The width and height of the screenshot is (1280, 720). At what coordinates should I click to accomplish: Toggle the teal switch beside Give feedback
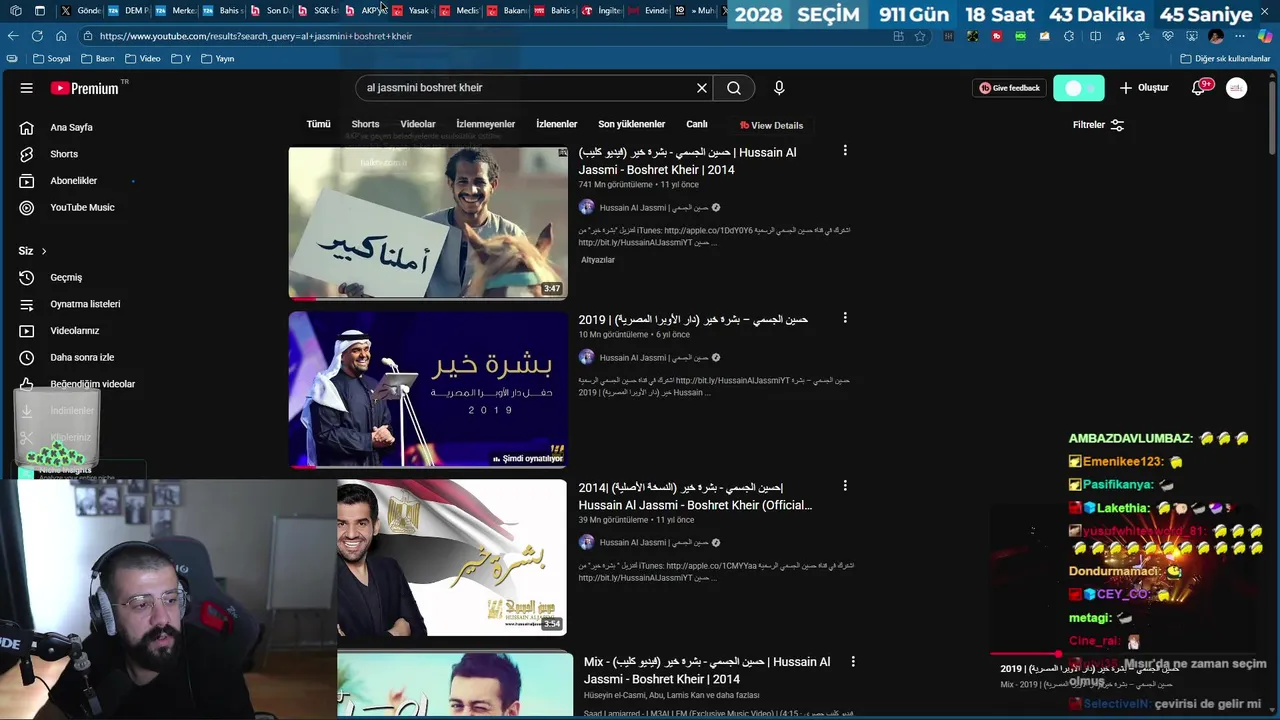coord(1079,88)
